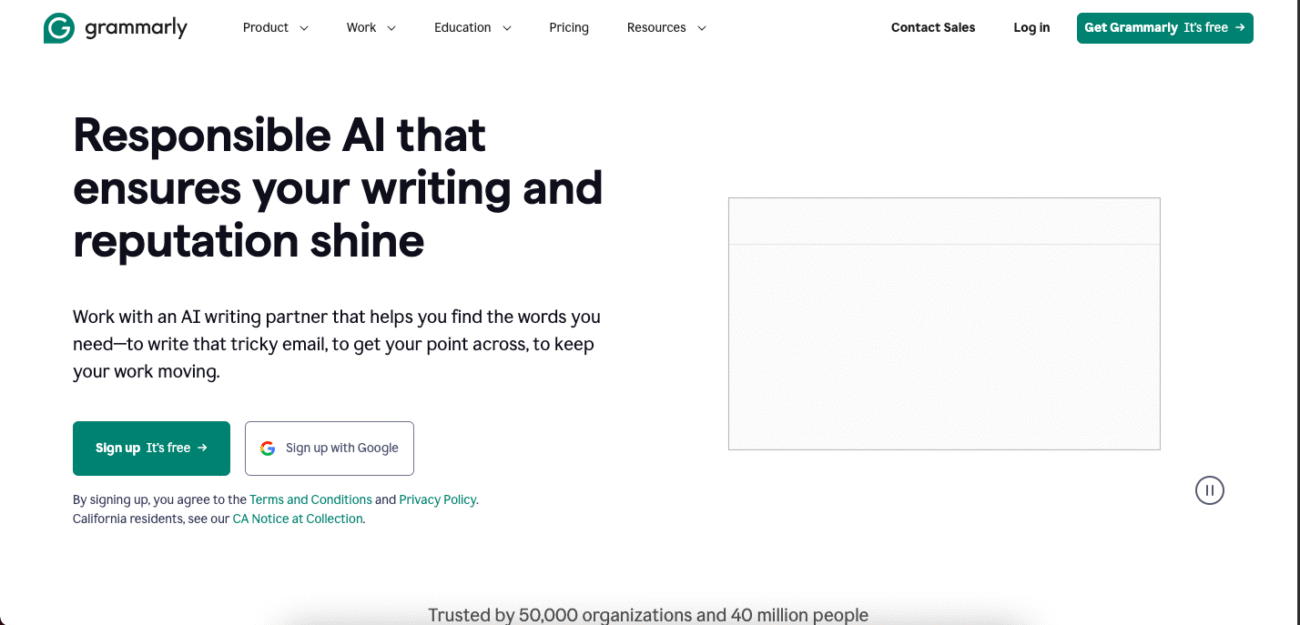Click "Work with an AI writing partner" paragraph
The width and height of the screenshot is (1300, 625).
tap(337, 344)
